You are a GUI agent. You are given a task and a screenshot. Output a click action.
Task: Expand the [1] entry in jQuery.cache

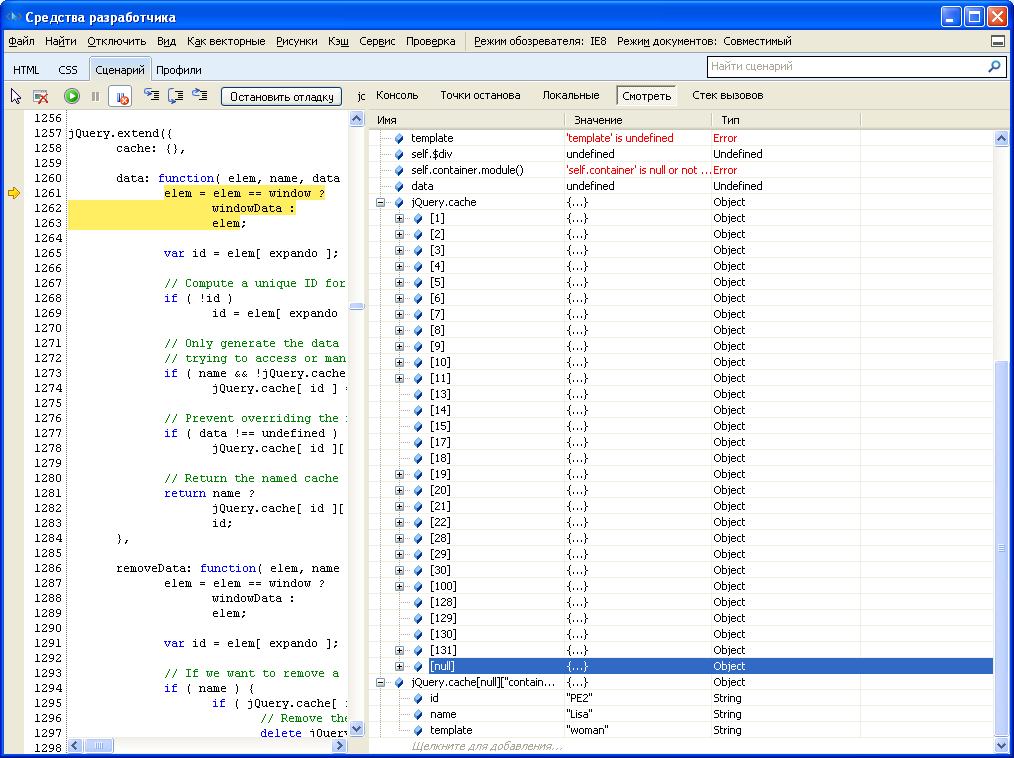[399, 218]
